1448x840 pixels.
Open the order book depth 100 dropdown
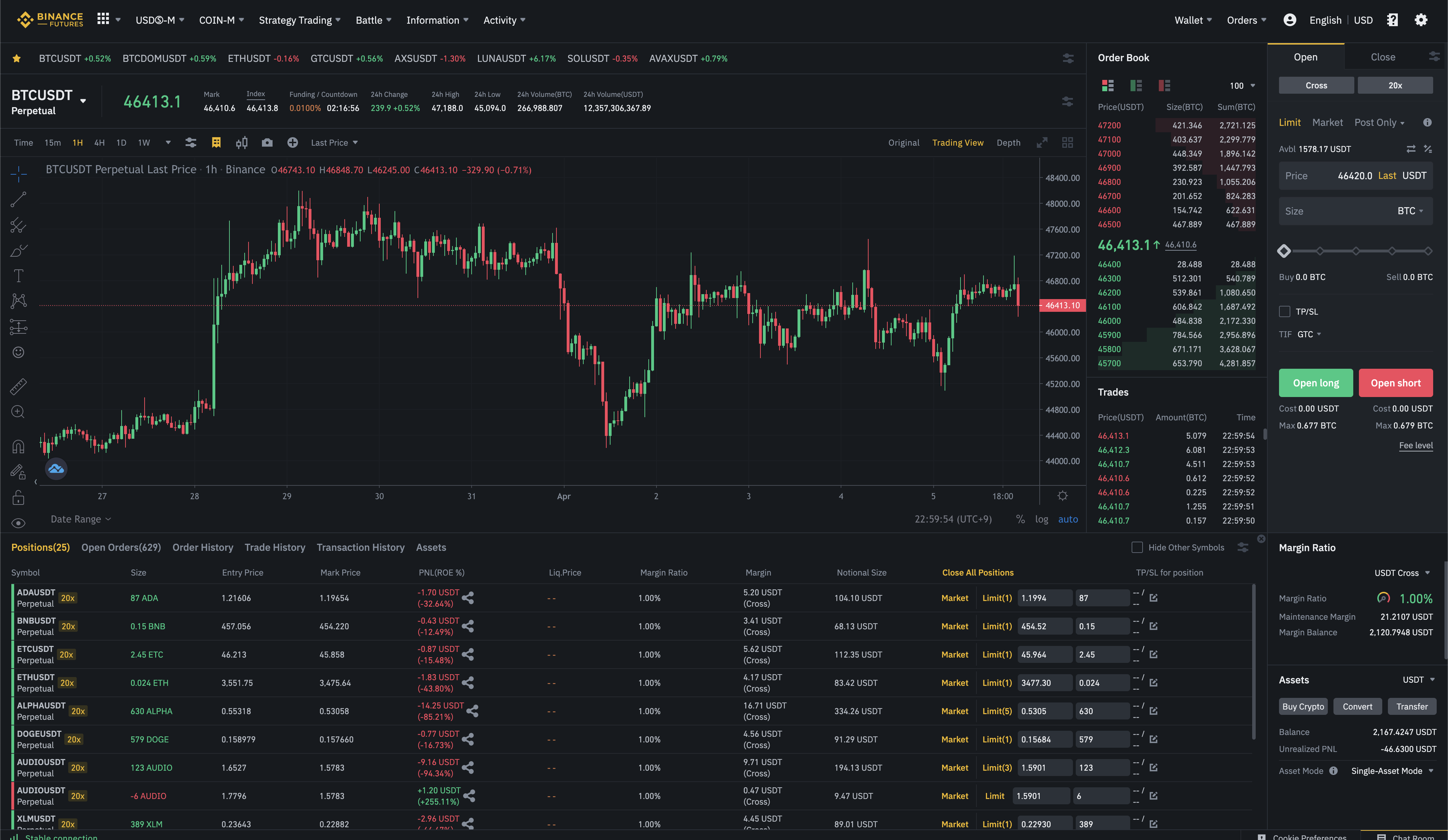pyautogui.click(x=1242, y=86)
